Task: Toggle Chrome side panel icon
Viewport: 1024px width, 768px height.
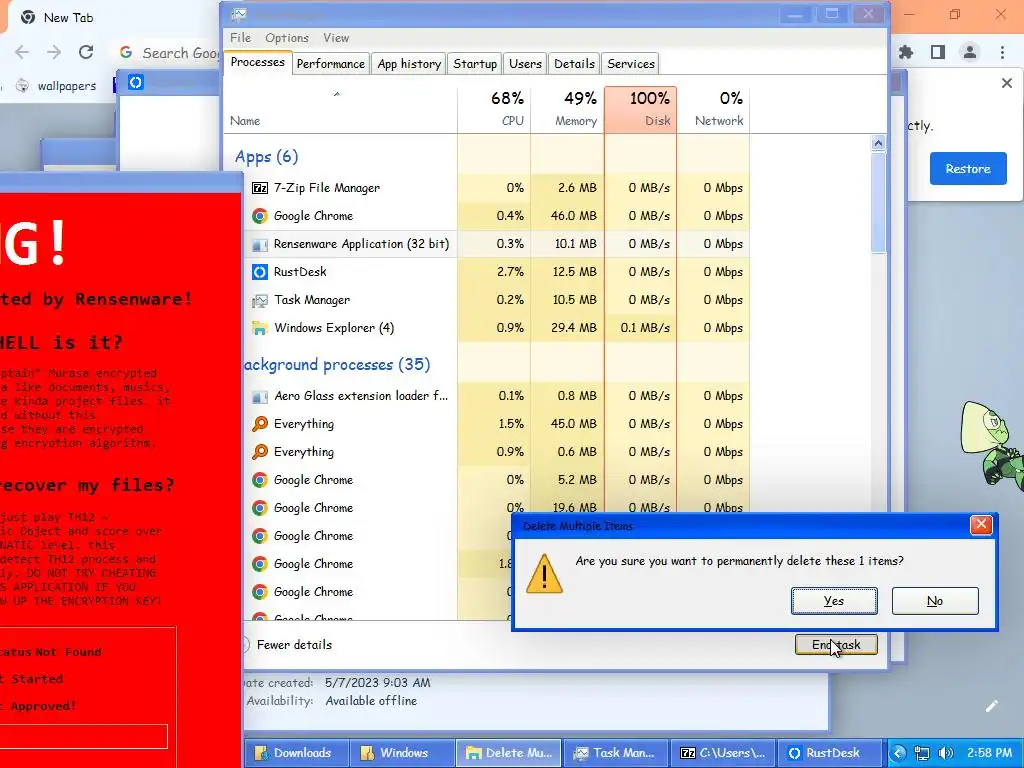Action: pos(938,52)
